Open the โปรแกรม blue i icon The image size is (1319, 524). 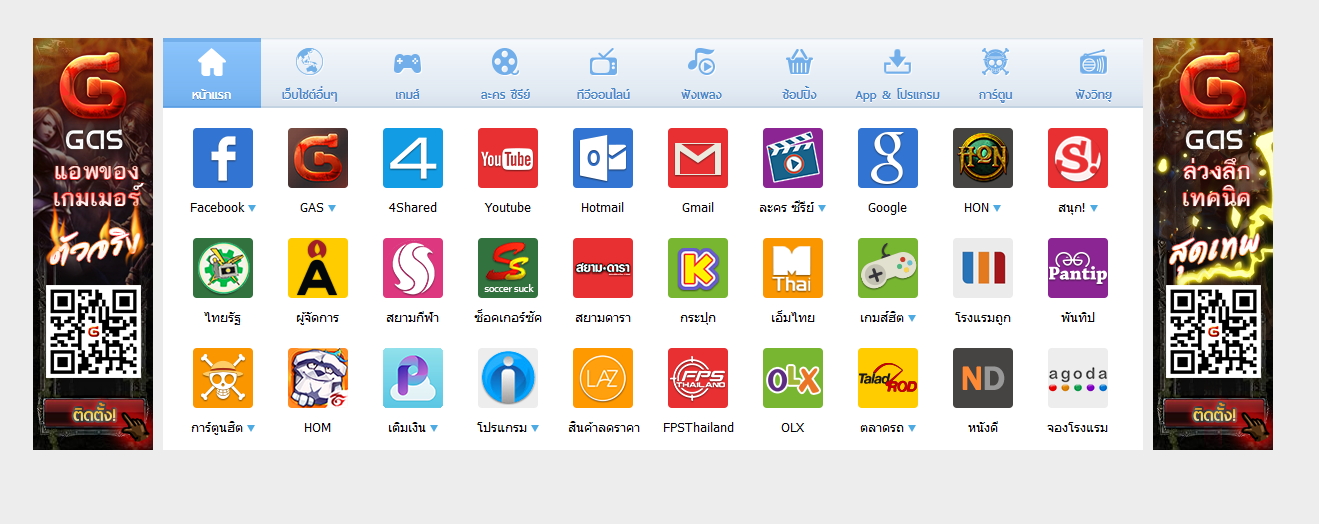click(x=508, y=378)
